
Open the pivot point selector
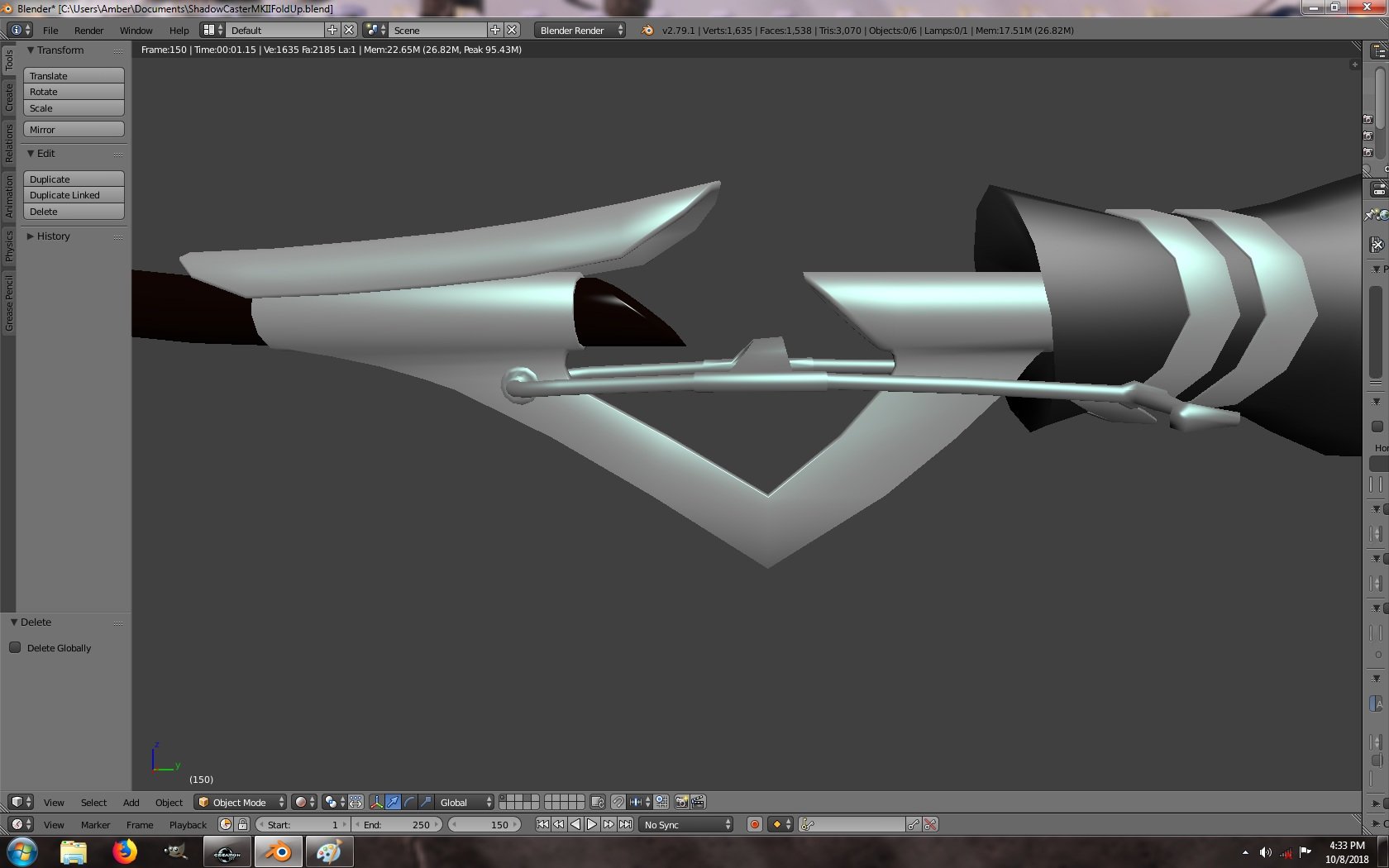tap(335, 802)
